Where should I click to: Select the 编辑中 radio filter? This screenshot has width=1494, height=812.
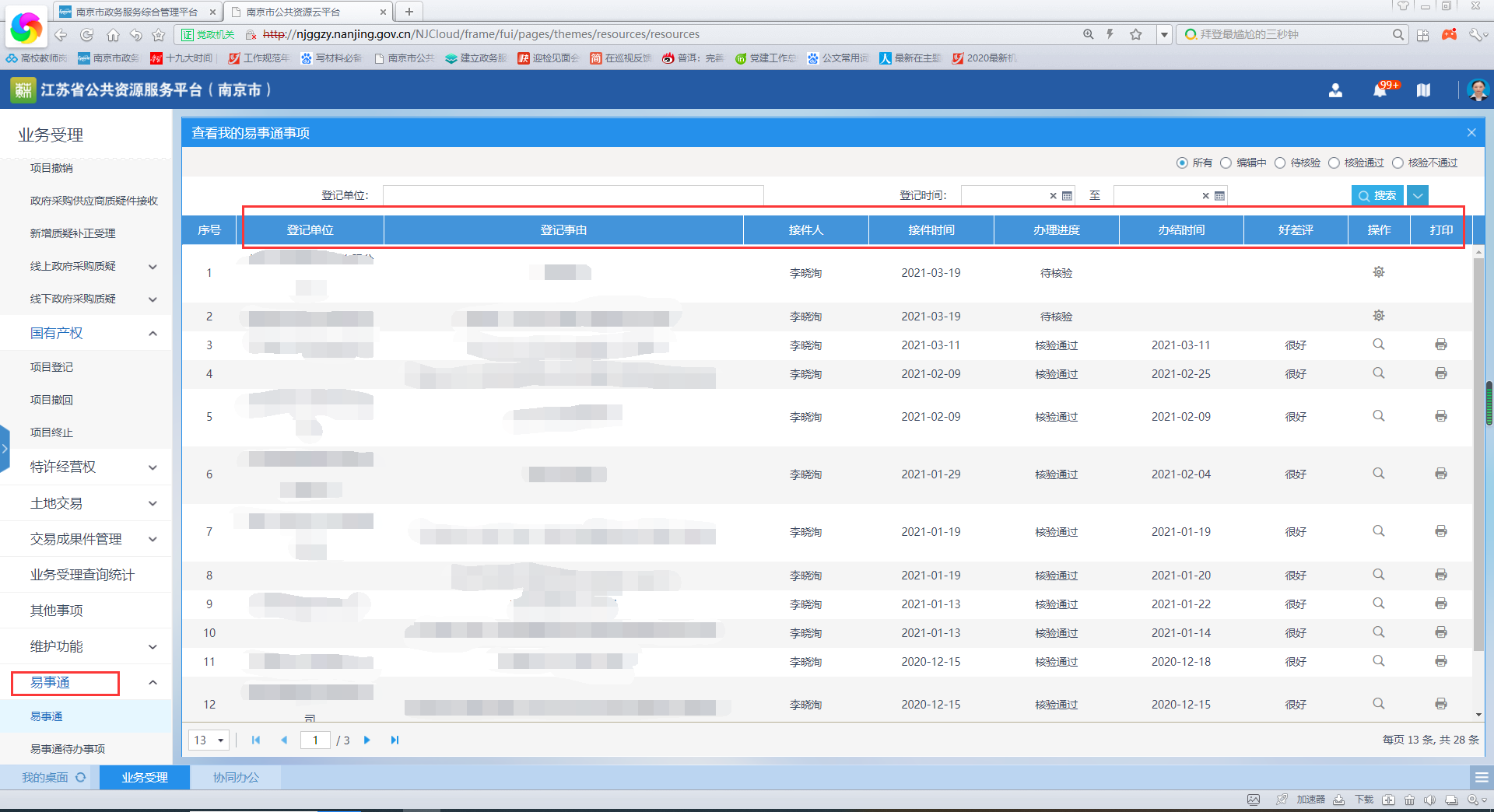click(1226, 163)
